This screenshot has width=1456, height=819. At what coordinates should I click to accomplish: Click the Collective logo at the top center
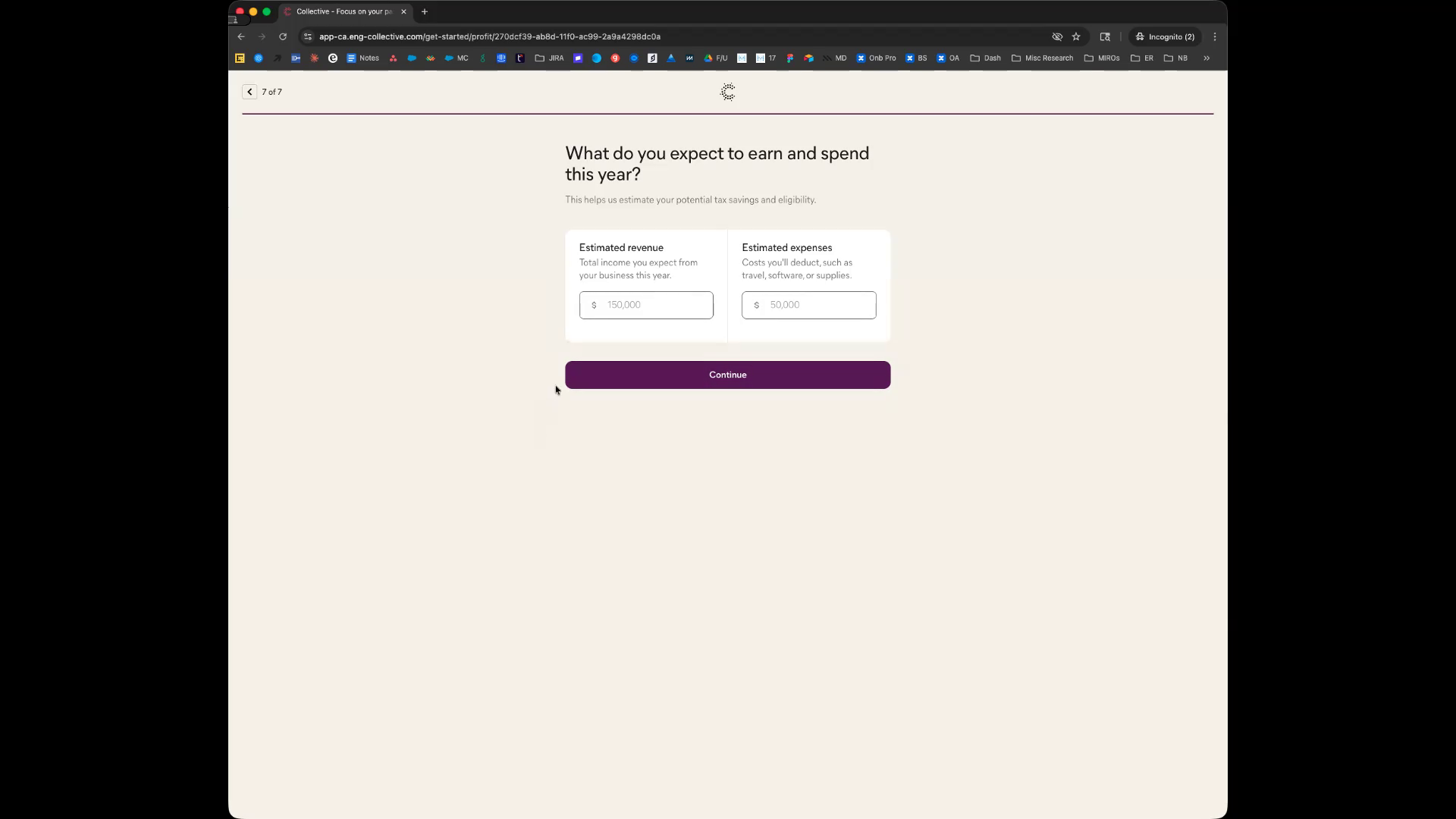point(727,93)
